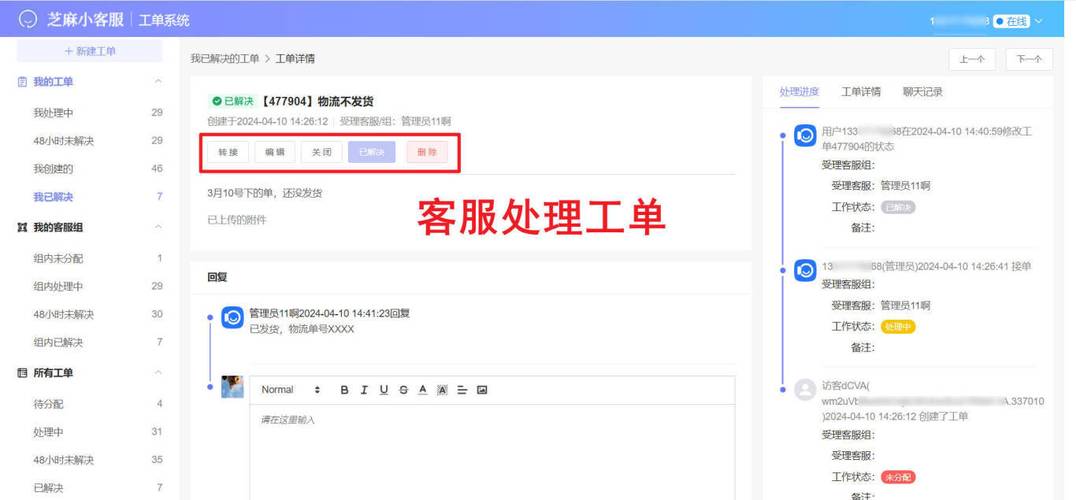Toggle bold formatting in reply editor
The image size is (1076, 500).
344,390
